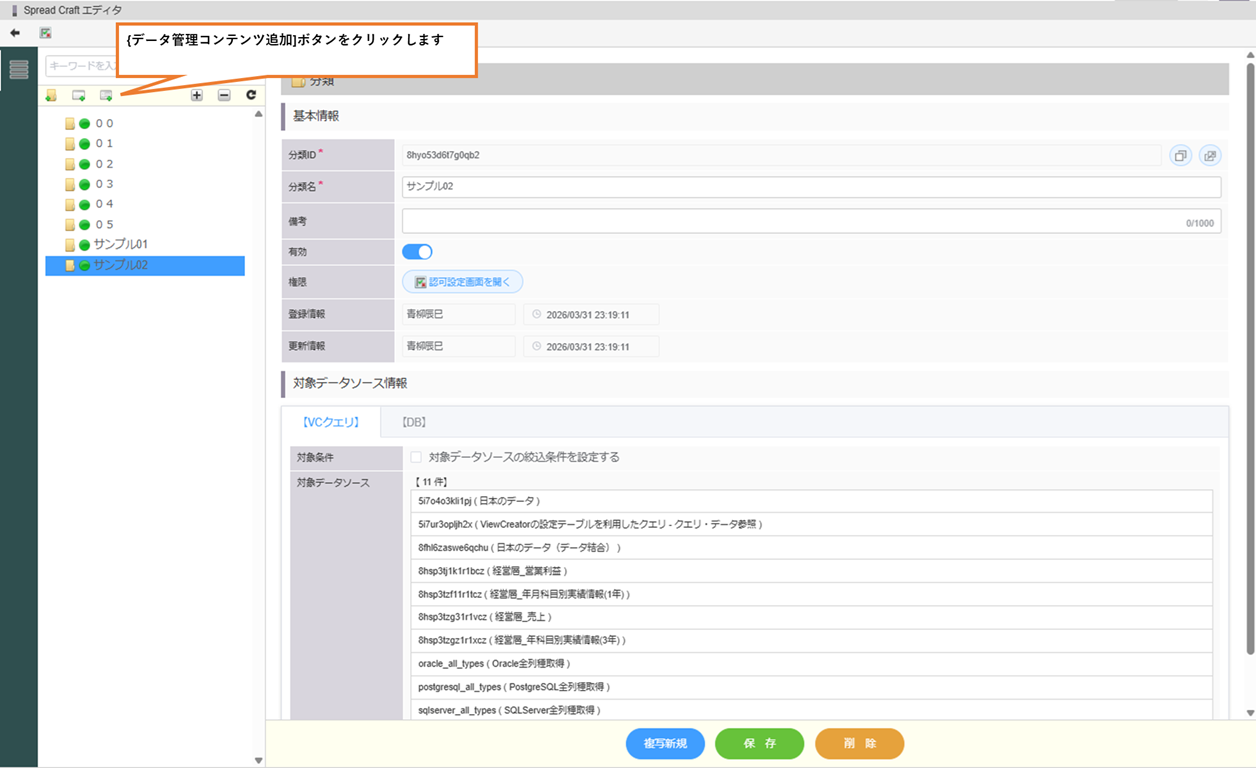Screen dimensions: 1256x768
Task: Select サンプル01 in the tree
Action: coord(120,245)
